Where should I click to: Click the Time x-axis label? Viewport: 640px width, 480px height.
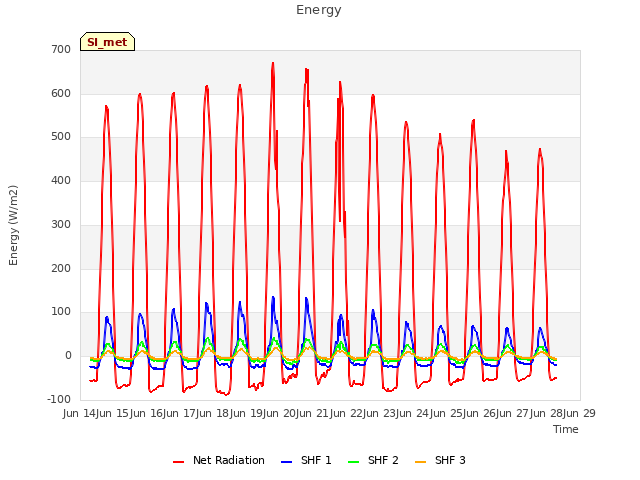click(x=566, y=429)
